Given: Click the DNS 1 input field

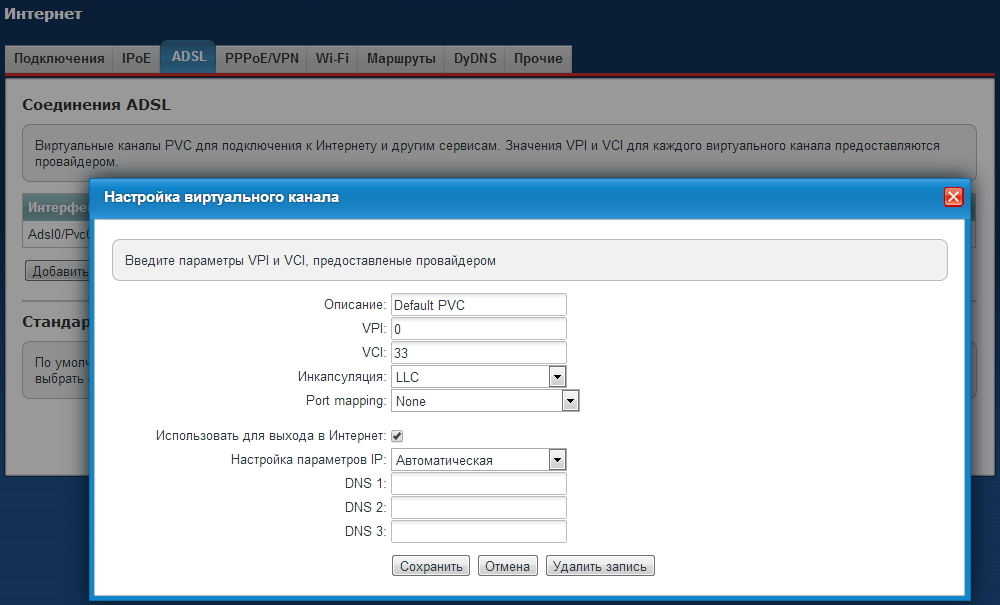Looking at the screenshot, I should pyautogui.click(x=479, y=484).
